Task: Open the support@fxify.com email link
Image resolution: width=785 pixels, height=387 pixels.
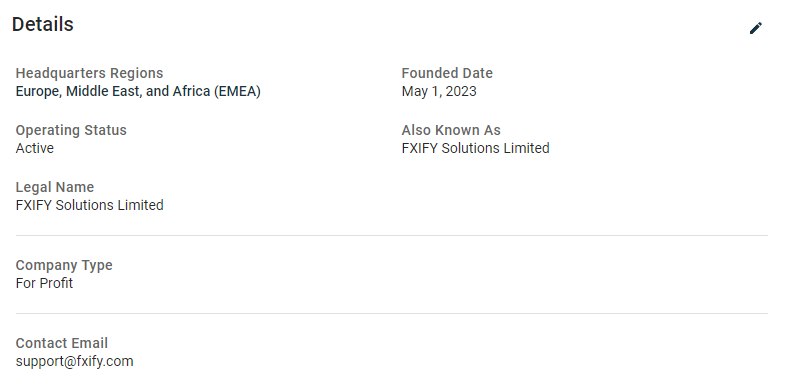Action: click(x=75, y=361)
